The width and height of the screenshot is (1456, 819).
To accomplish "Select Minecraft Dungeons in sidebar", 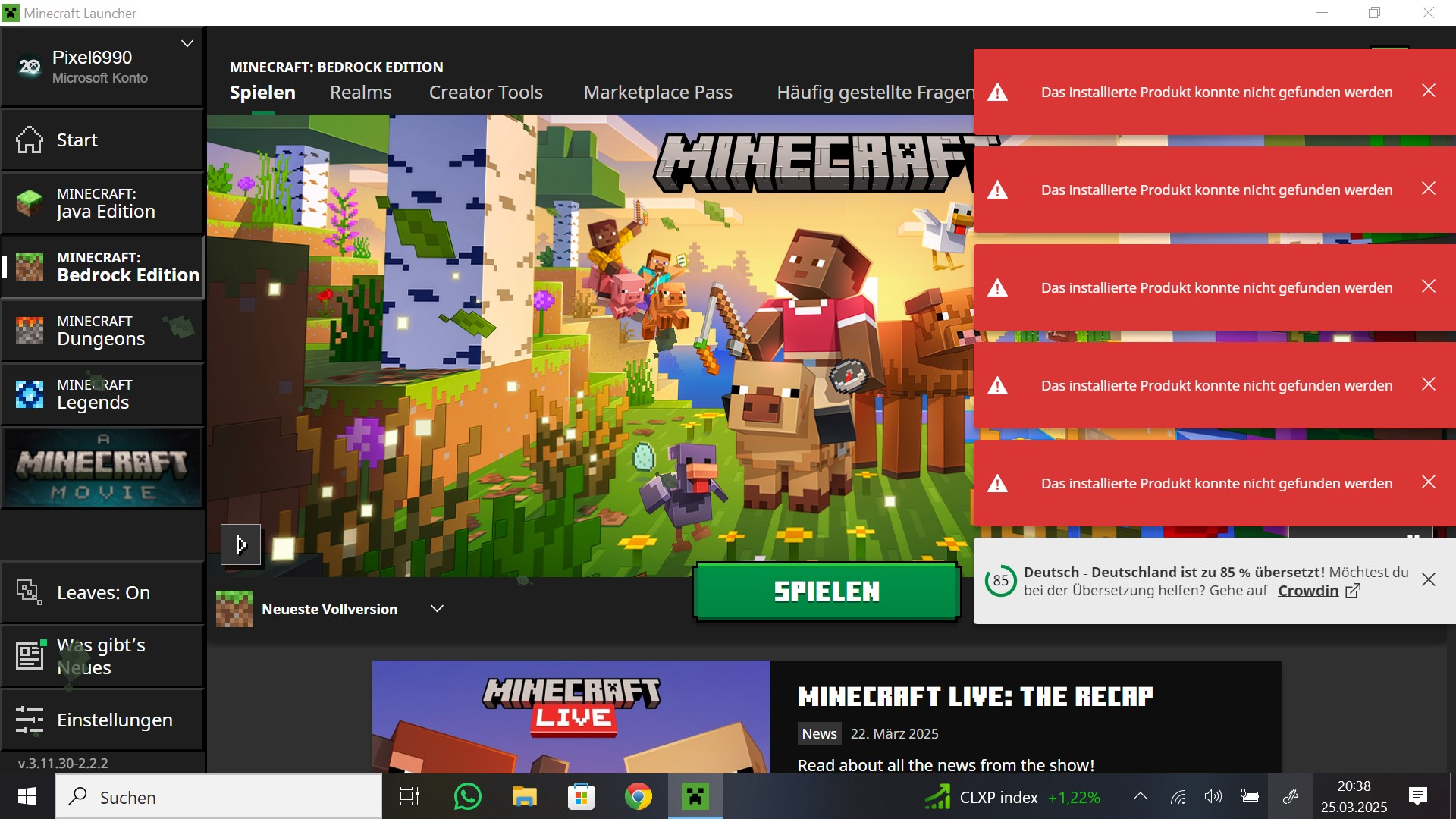I will pyautogui.click(x=102, y=330).
